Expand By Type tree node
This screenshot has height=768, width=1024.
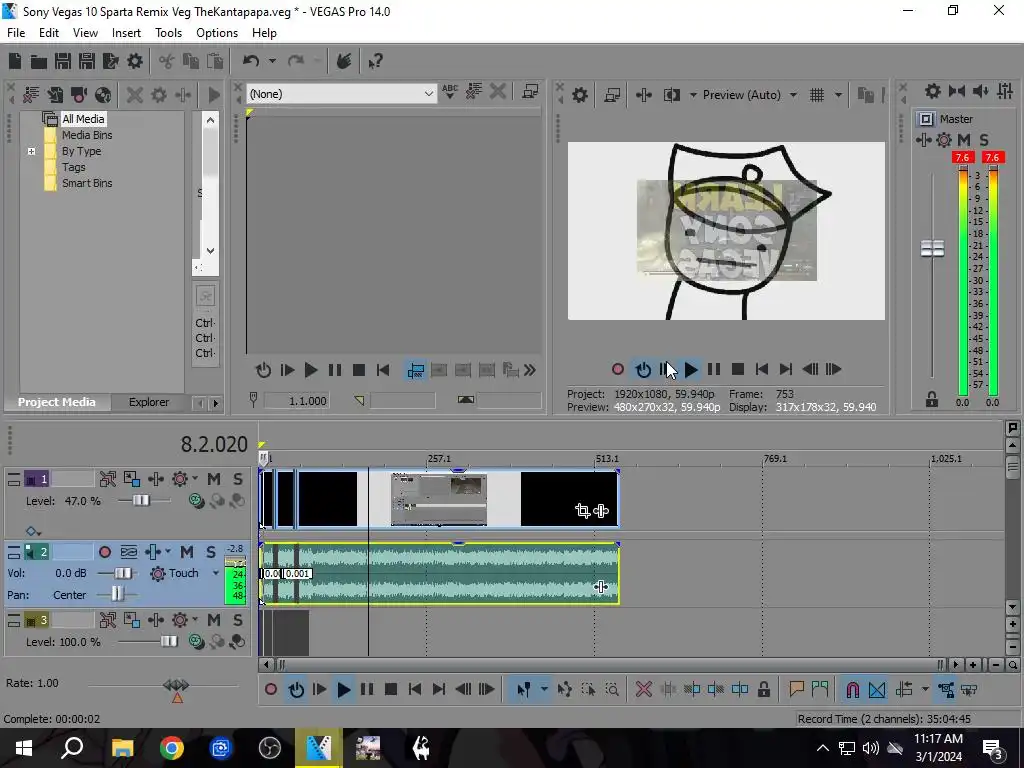[x=31, y=151]
